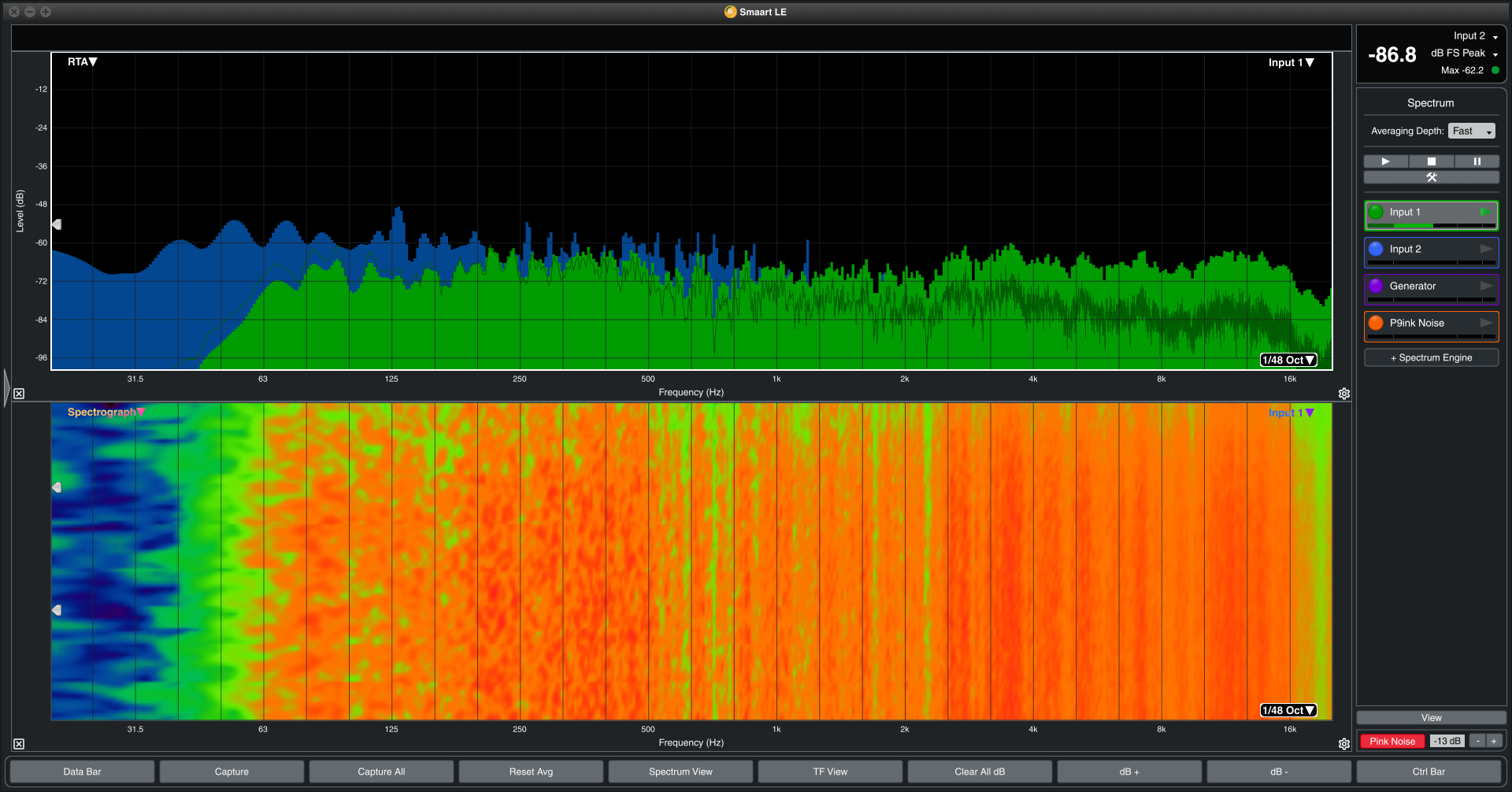Toggle the Input 1 engine run arrow
Image resolution: width=1512 pixels, height=792 pixels.
1486,212
